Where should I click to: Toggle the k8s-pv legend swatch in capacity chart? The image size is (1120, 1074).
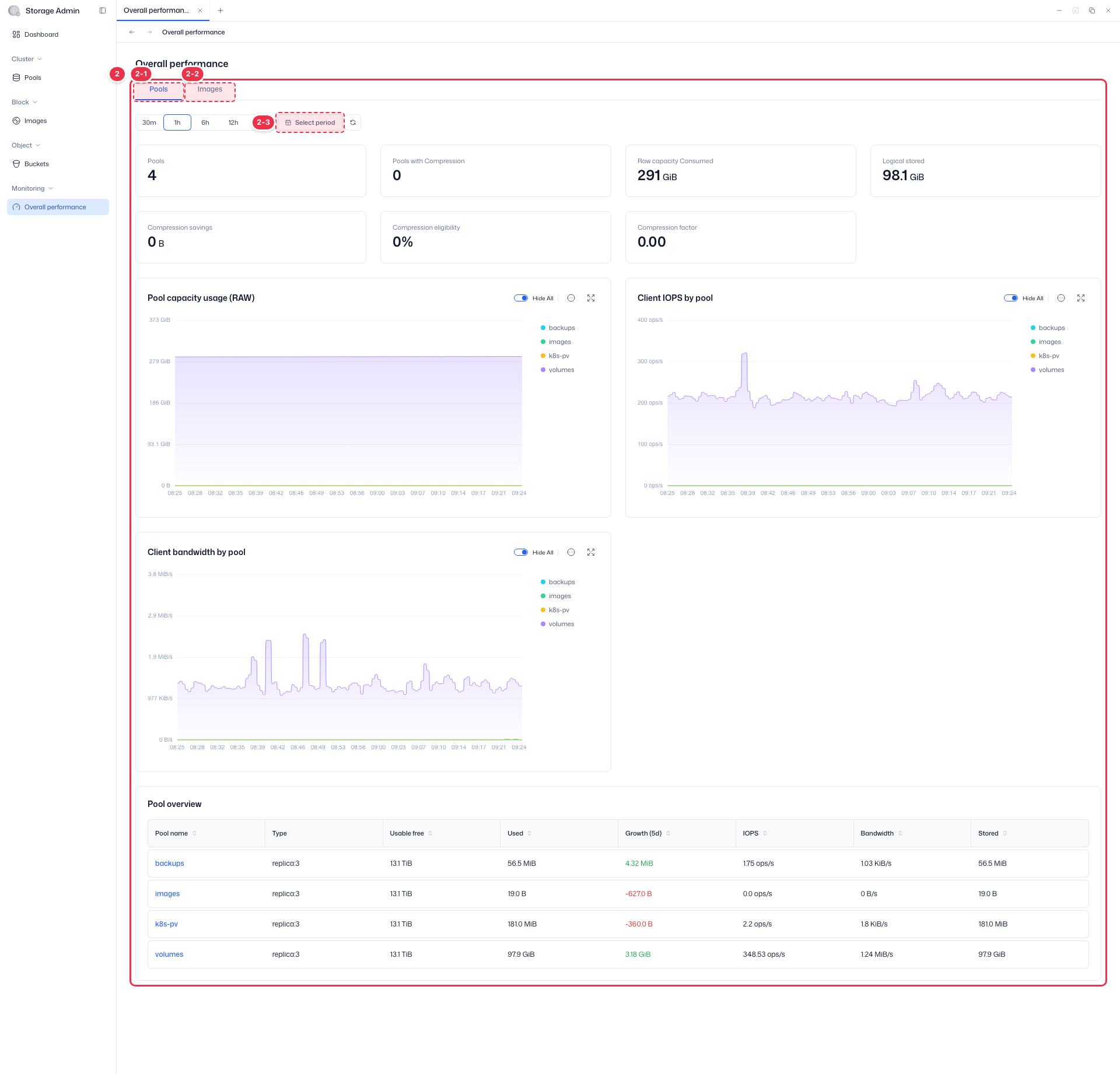click(543, 356)
